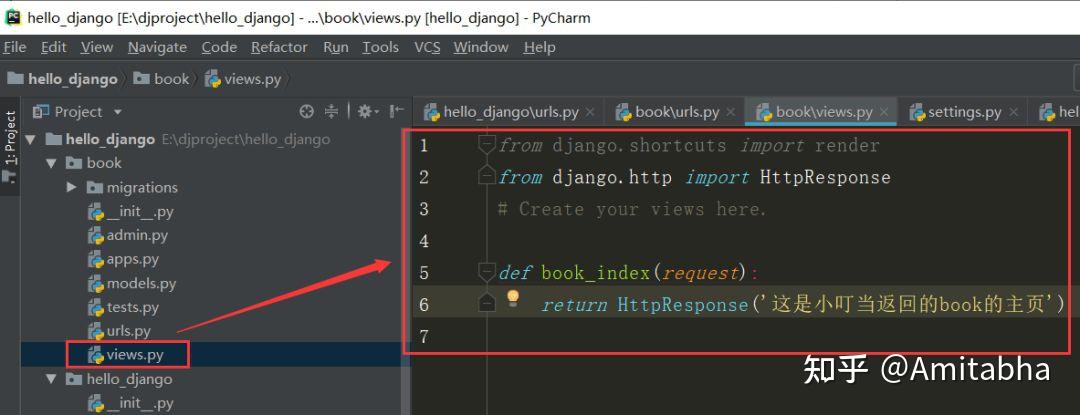Collapse the inner hello_django package
This screenshot has width=1080, height=415.
(x=52, y=379)
